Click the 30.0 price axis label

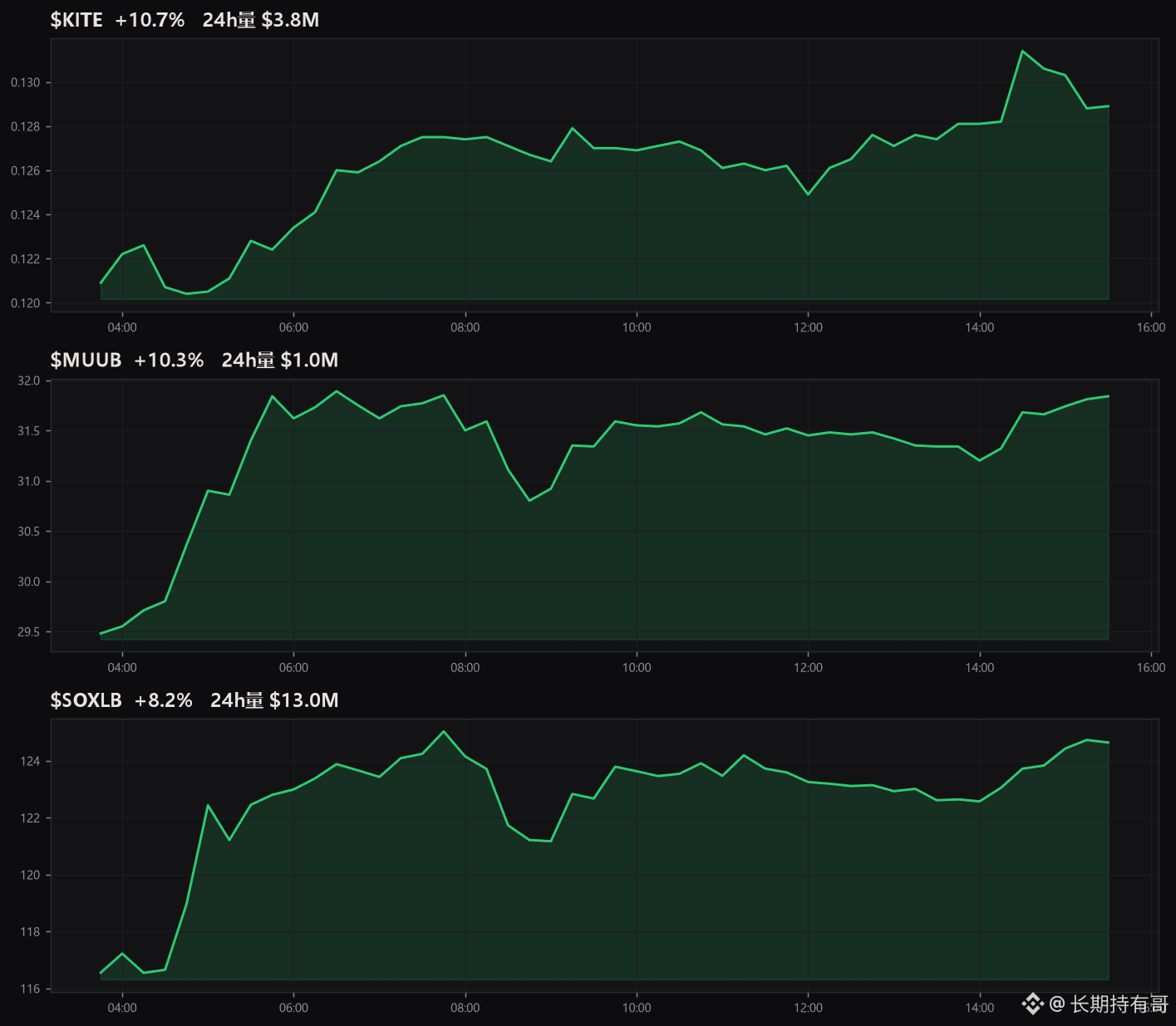28,582
